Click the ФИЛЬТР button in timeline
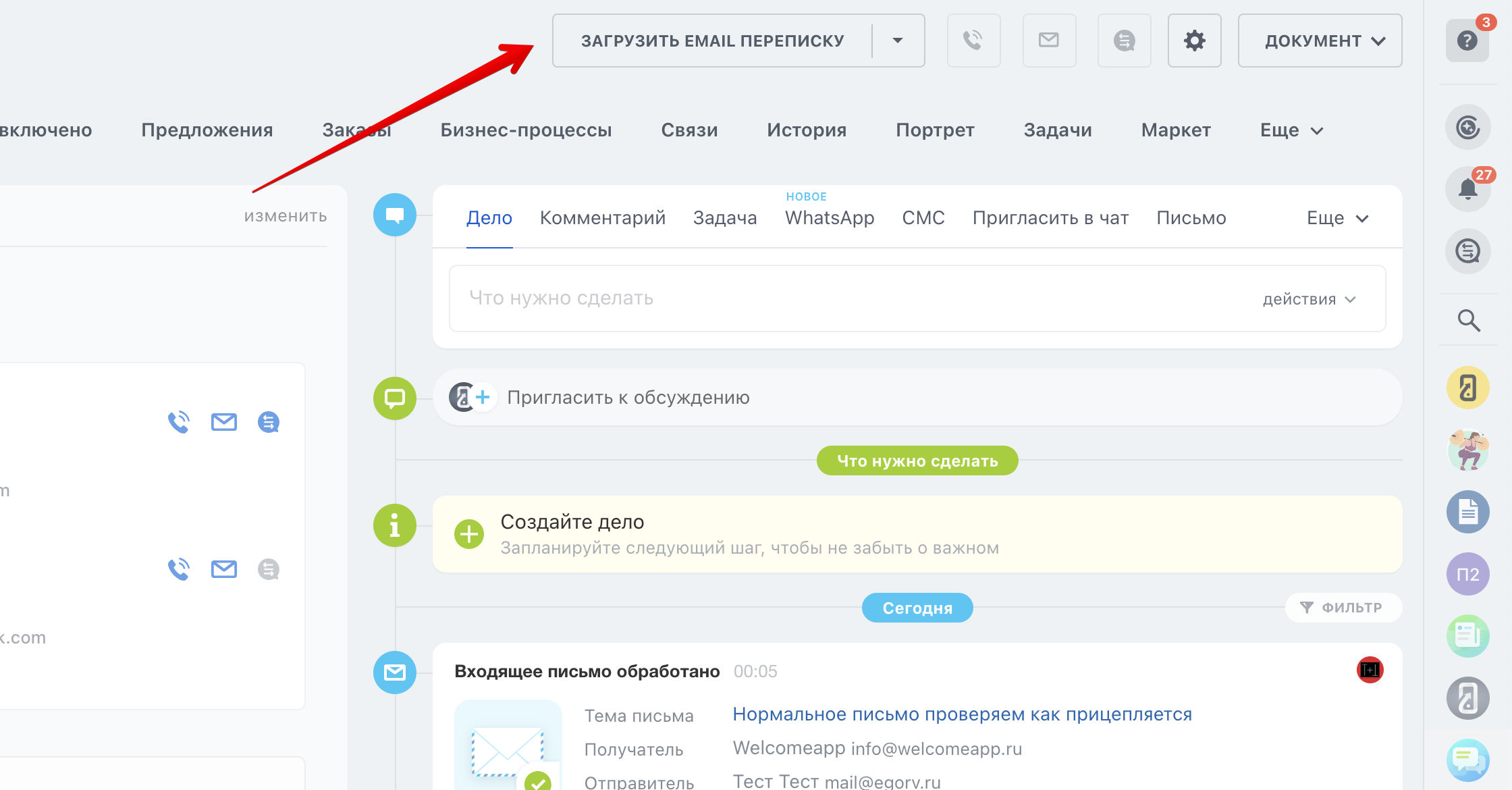The image size is (1512, 790). [1343, 608]
